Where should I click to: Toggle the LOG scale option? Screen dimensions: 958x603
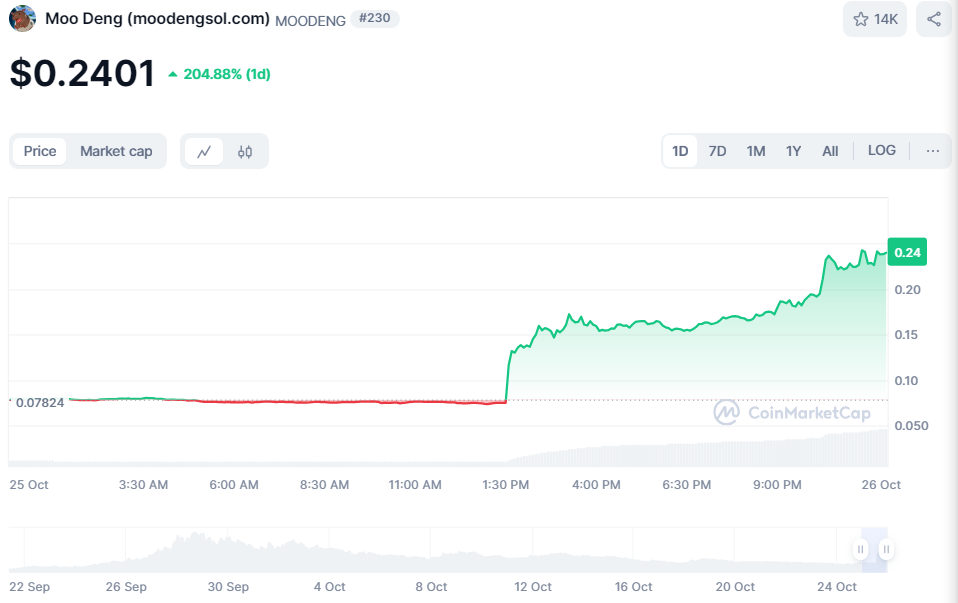882,150
